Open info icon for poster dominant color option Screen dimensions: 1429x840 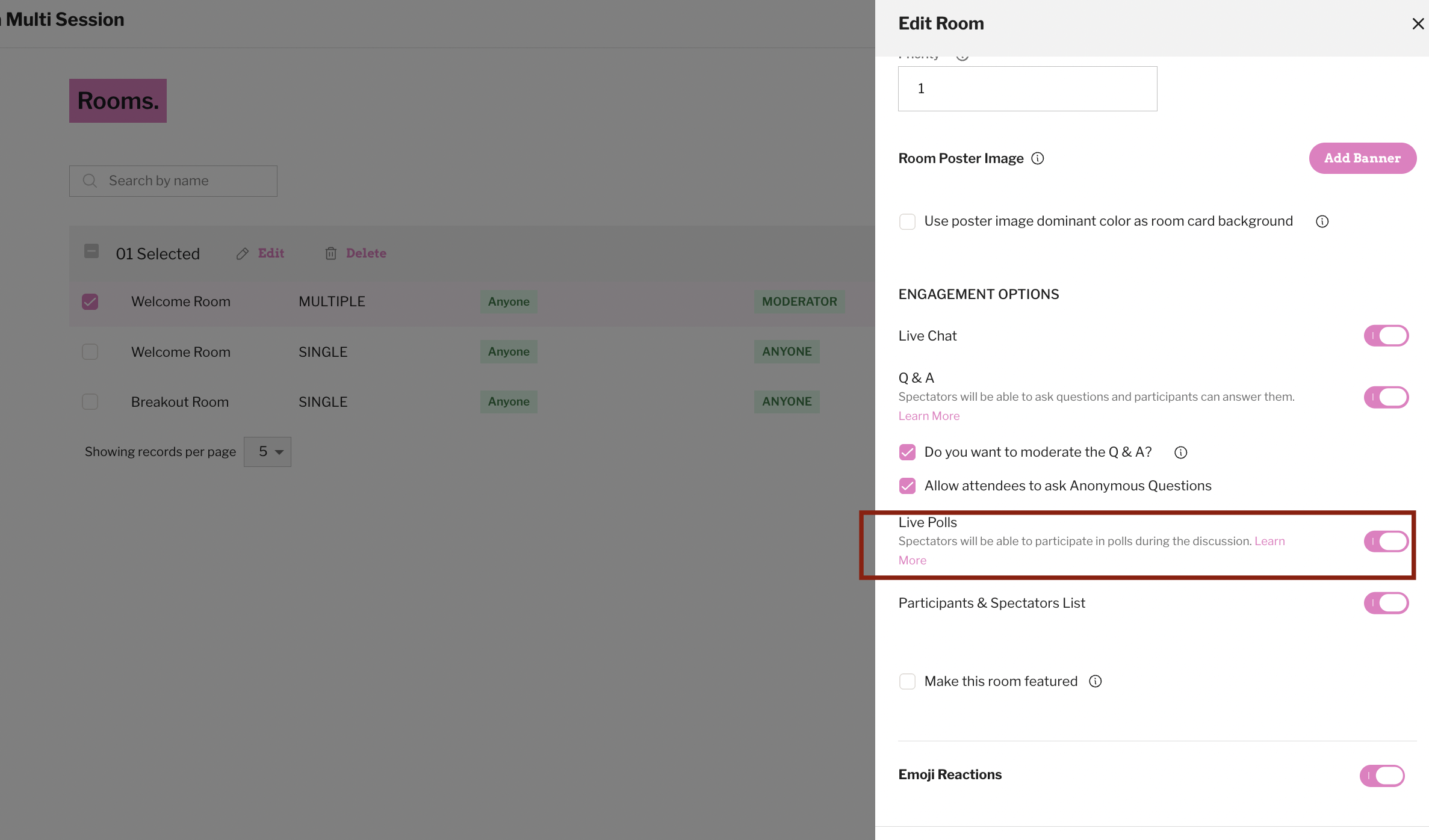point(1322,221)
